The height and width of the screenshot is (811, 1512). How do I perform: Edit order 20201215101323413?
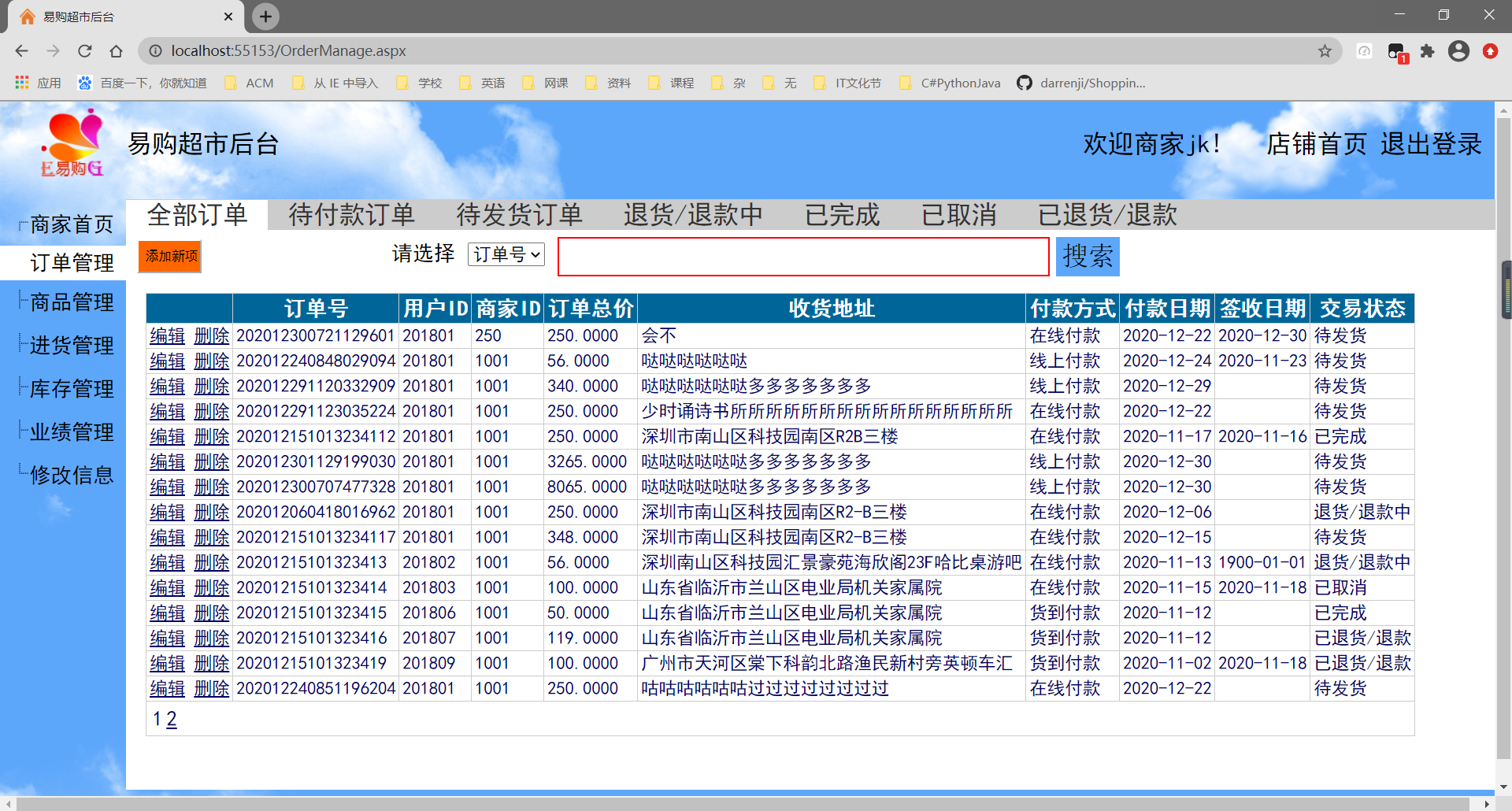tap(168, 563)
